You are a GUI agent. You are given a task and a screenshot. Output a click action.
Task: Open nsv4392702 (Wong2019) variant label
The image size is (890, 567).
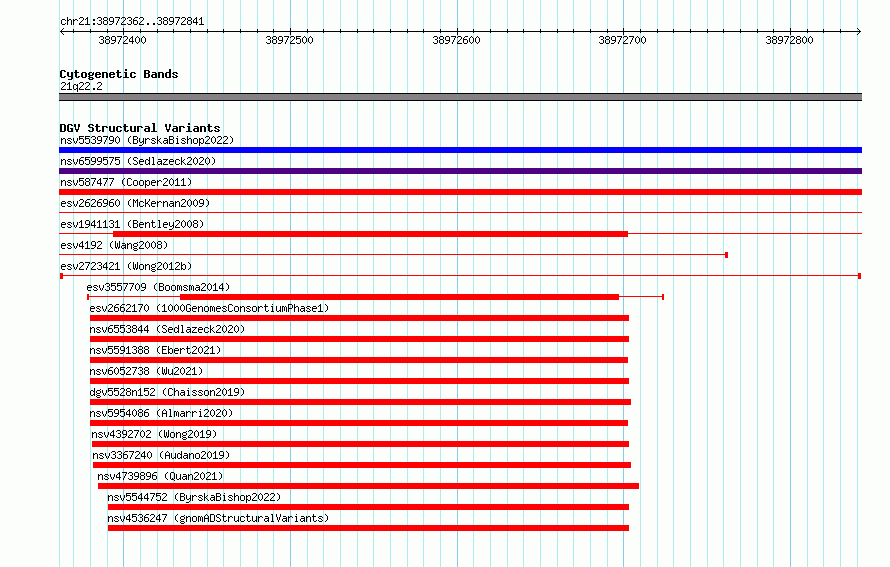[154, 434]
